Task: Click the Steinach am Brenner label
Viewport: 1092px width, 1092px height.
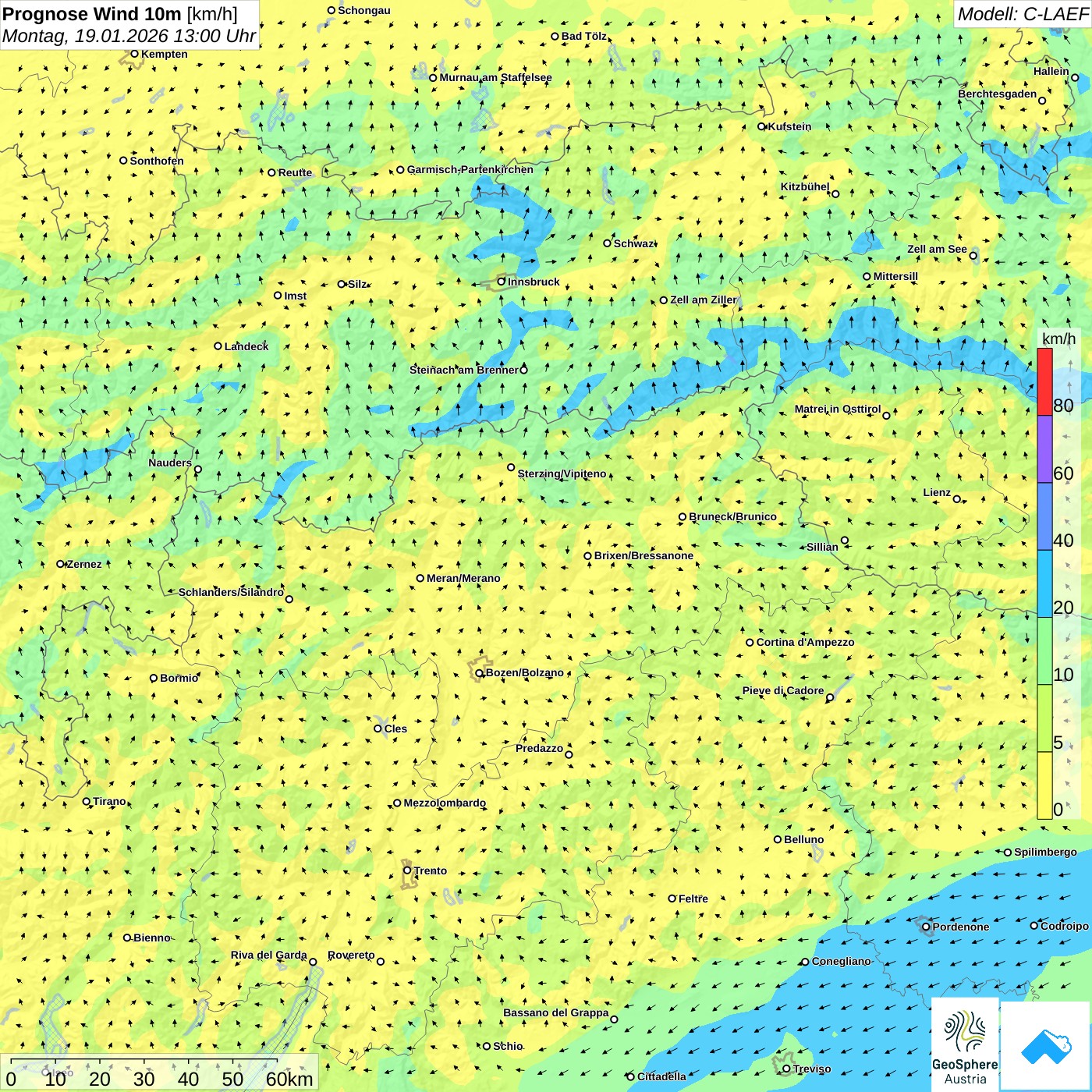Action: pos(464,370)
